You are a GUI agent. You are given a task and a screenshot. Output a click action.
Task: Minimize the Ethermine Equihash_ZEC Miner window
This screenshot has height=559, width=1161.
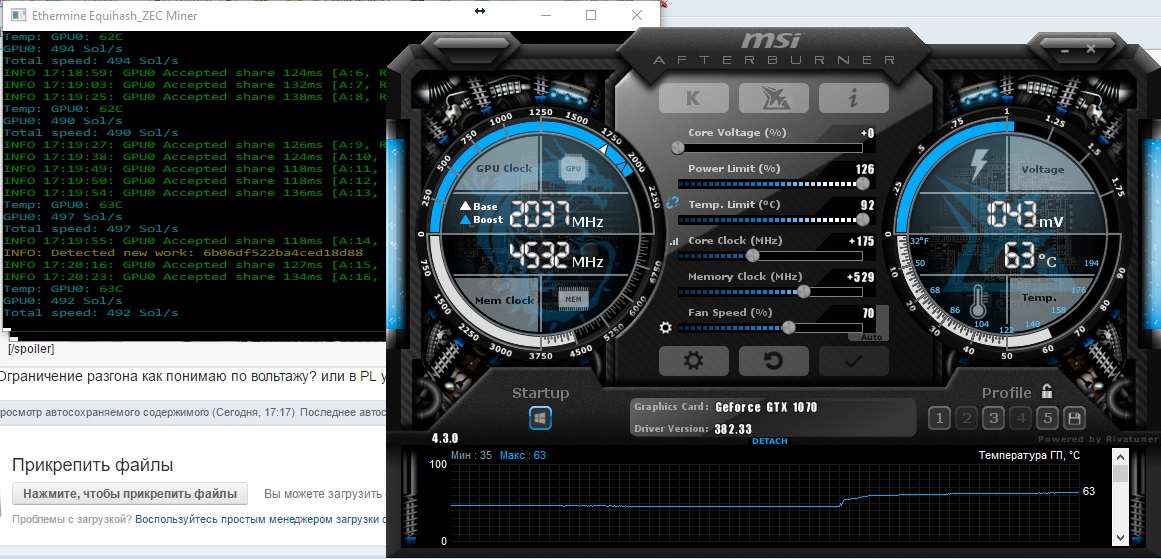pos(546,15)
